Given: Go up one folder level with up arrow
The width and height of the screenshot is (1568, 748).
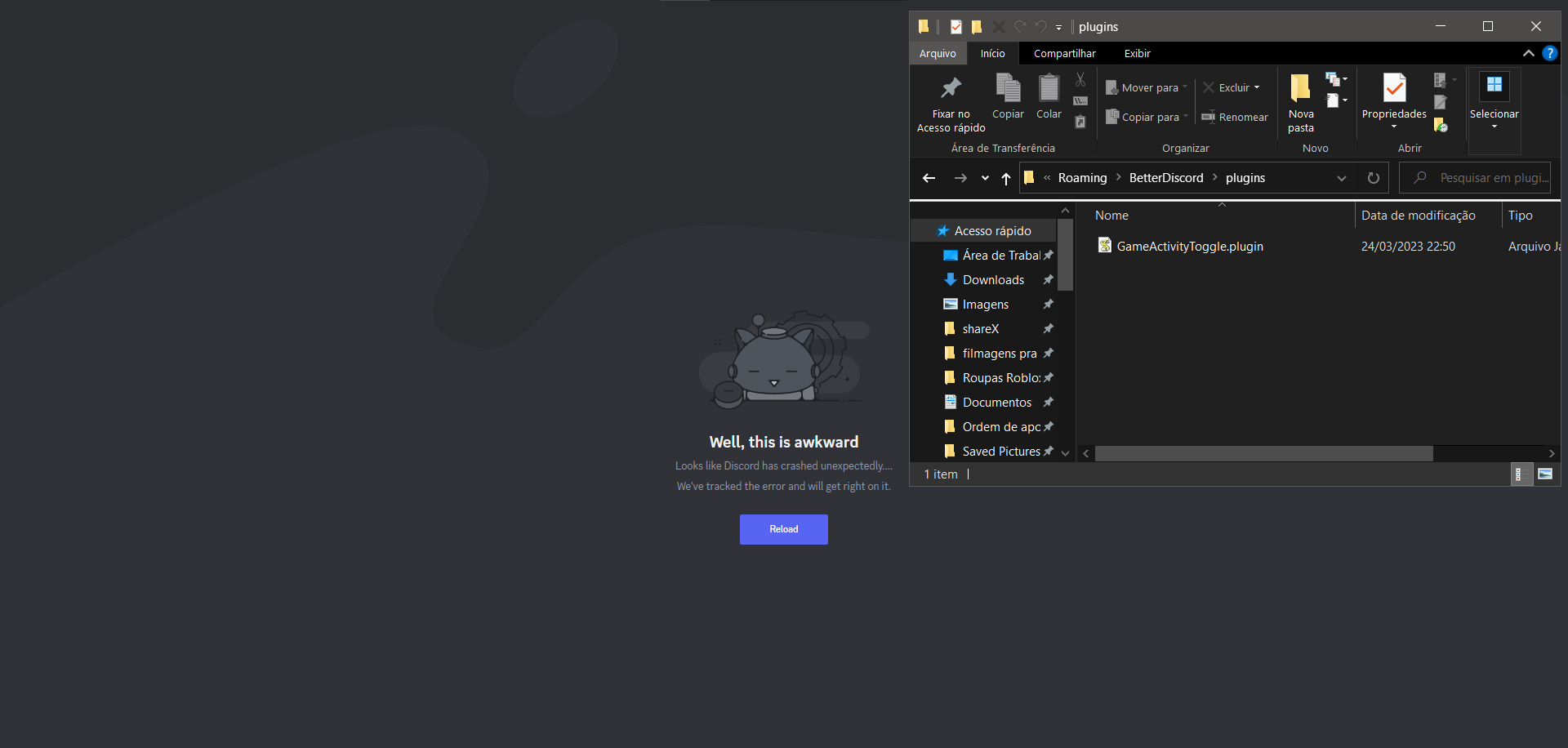Looking at the screenshot, I should (x=1006, y=178).
